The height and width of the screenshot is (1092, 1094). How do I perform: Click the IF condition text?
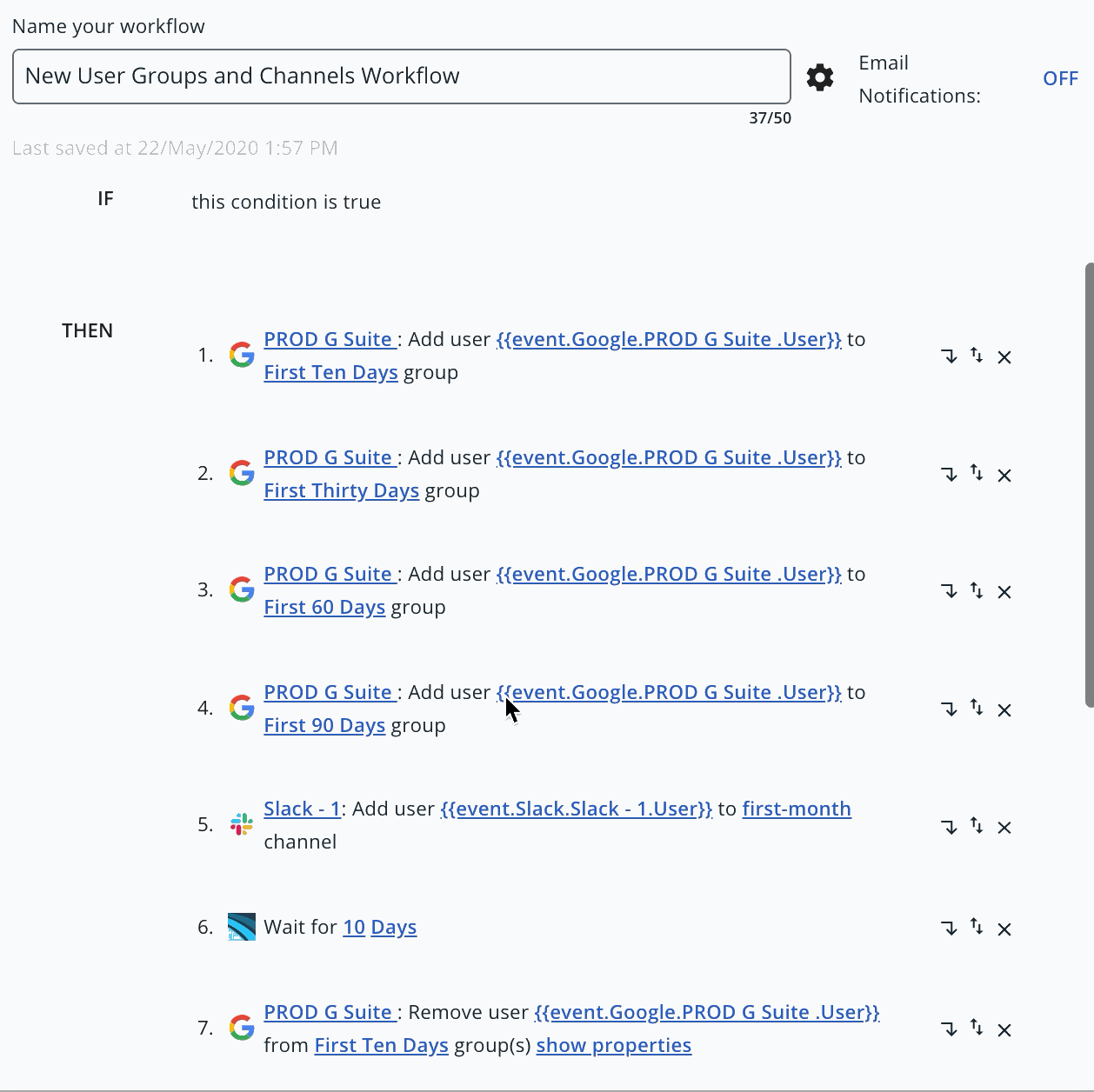(286, 202)
